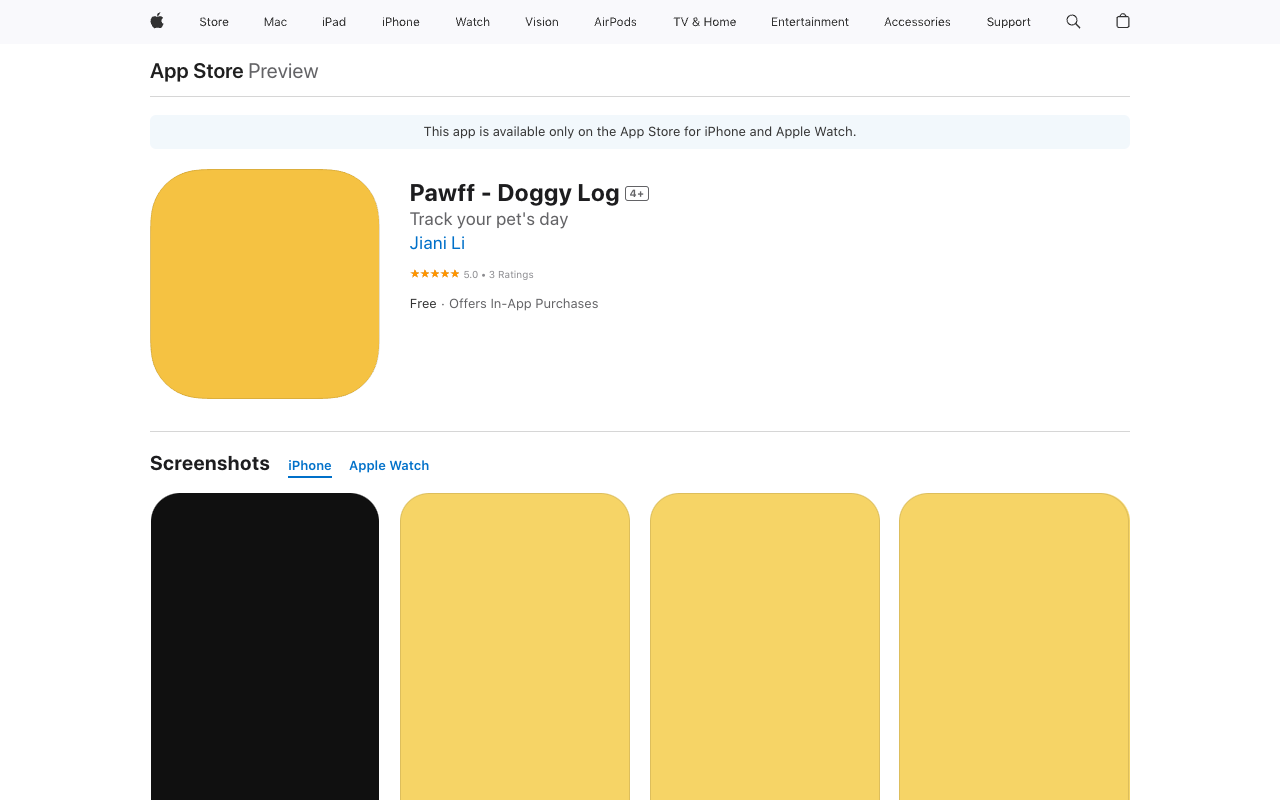Click the "Offers In-App Purchases" text

(524, 304)
